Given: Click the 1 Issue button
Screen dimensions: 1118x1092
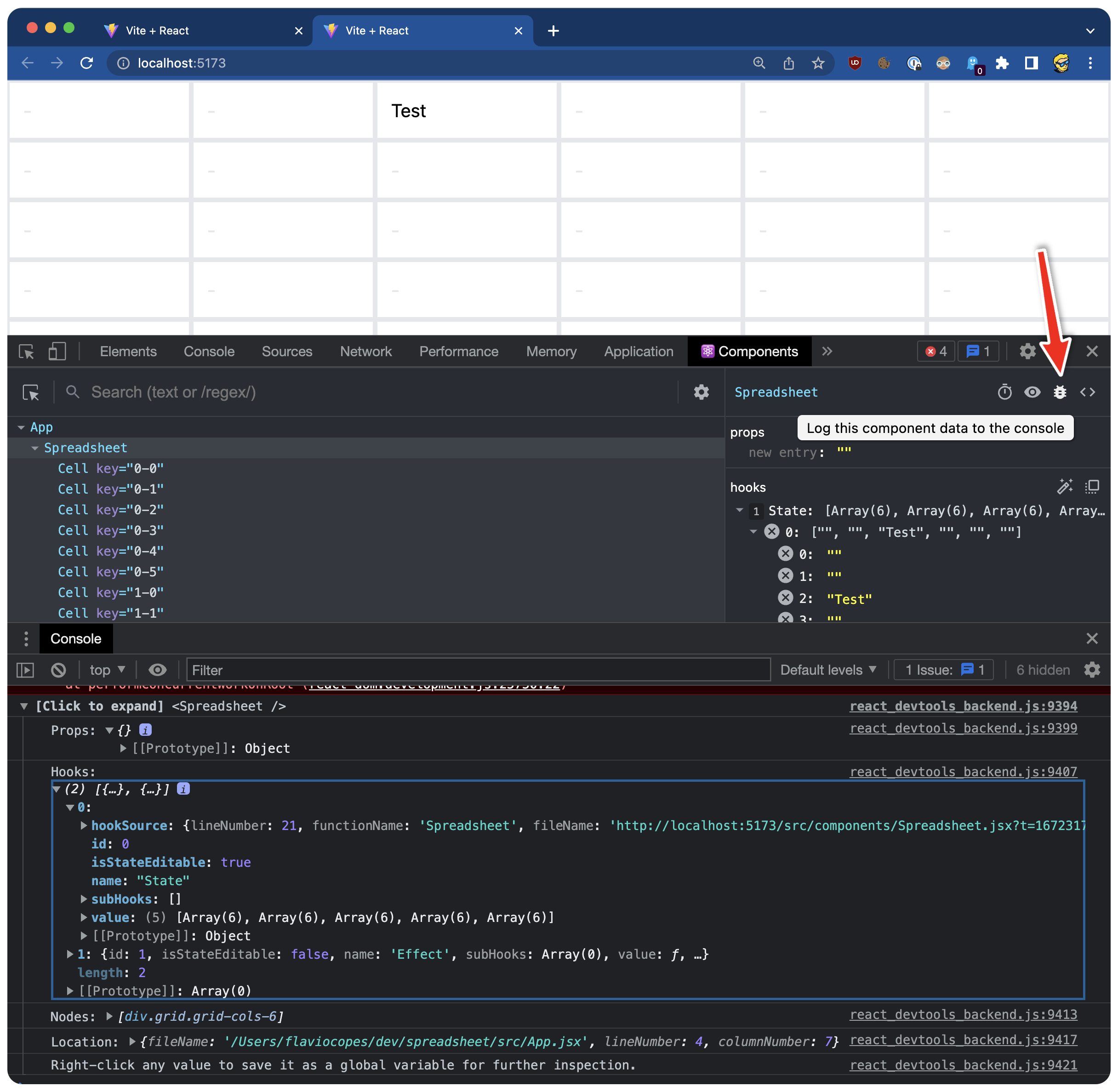Looking at the screenshot, I should (x=944, y=670).
